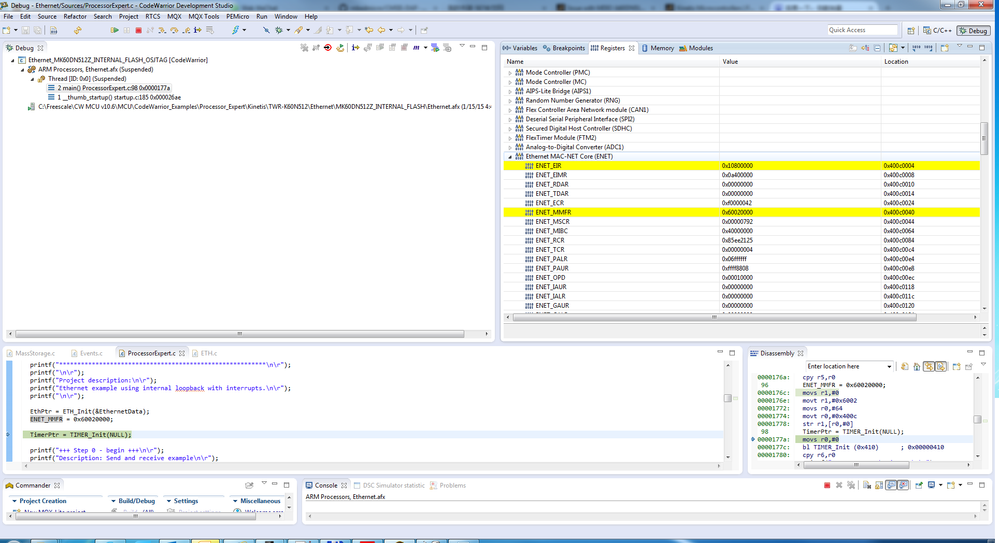The width and height of the screenshot is (999, 543).
Task: Select main() ProcessorExpert.c:98 stack frame
Action: click(108, 88)
